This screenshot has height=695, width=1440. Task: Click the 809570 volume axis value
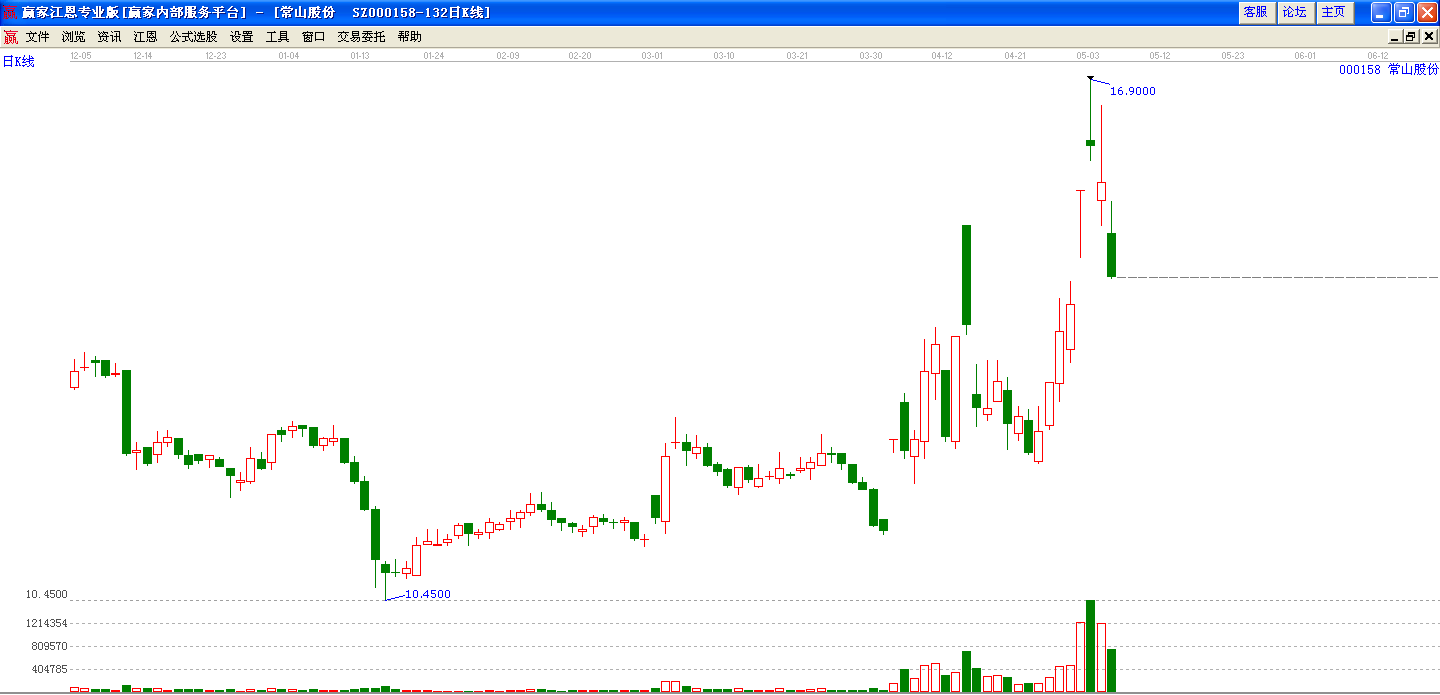(50, 646)
